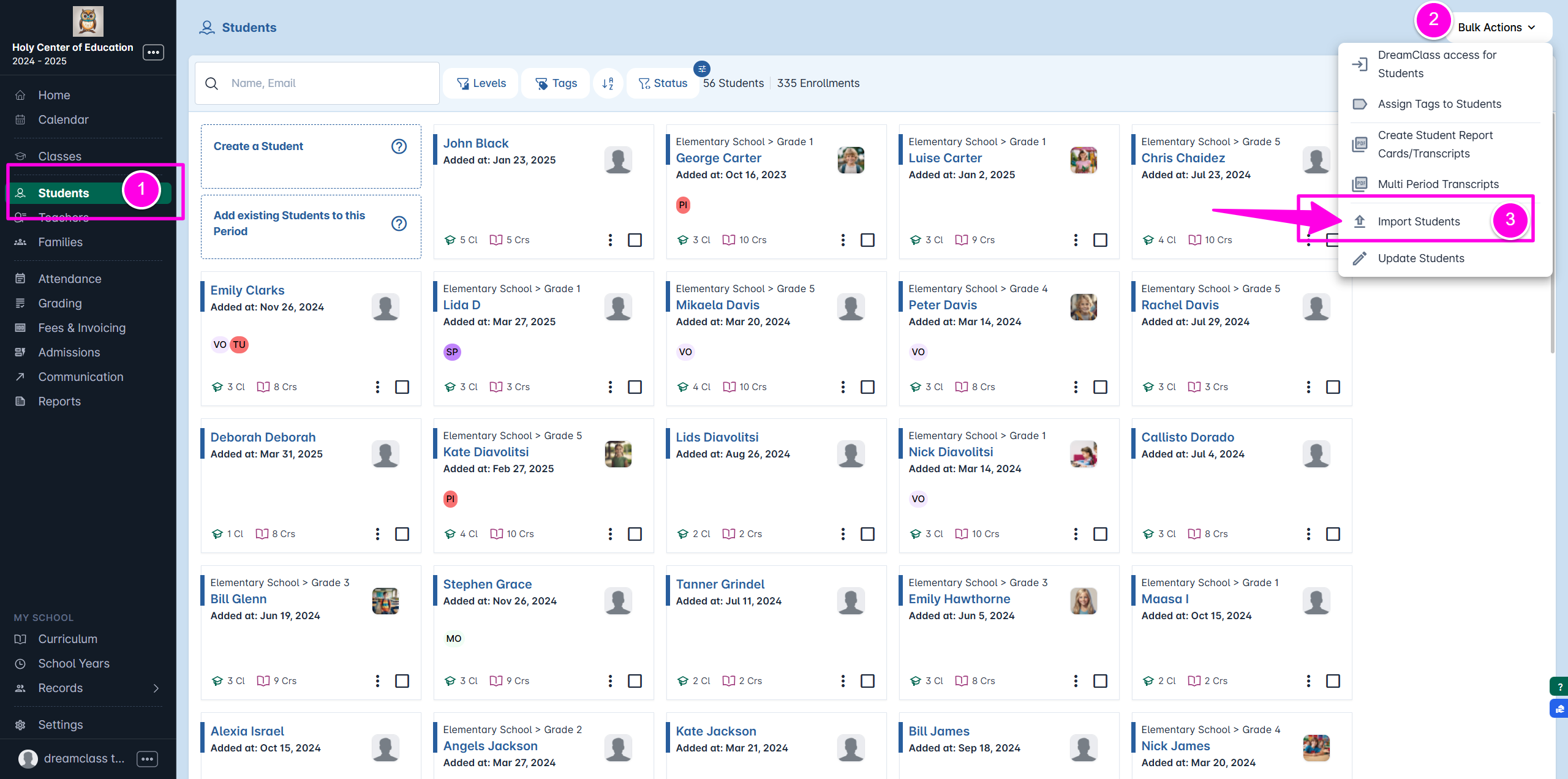The height and width of the screenshot is (779, 1568).
Task: Open the school options ellipsis menu
Action: (153, 53)
